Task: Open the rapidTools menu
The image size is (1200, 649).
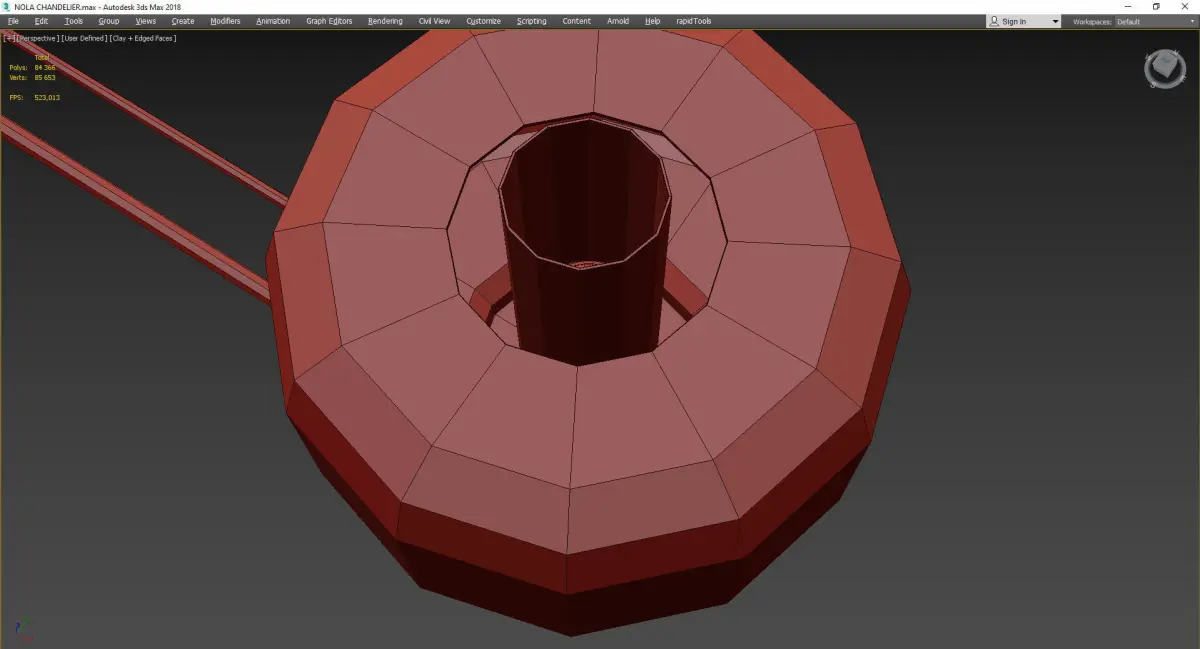Action: pyautogui.click(x=695, y=21)
